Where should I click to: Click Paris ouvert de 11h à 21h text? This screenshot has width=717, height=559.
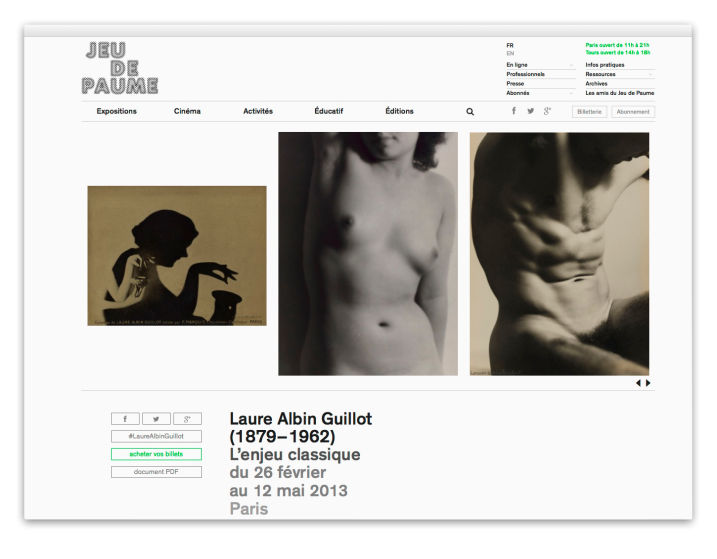click(x=617, y=45)
